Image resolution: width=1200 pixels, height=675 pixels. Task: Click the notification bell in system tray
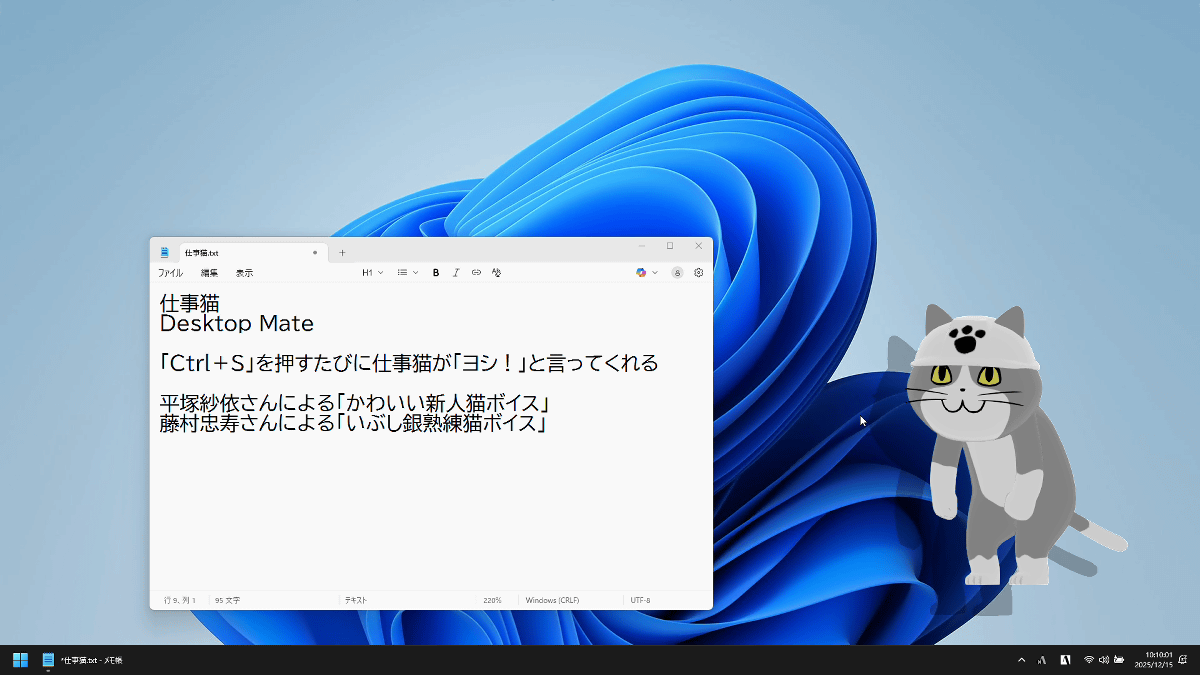point(1182,660)
